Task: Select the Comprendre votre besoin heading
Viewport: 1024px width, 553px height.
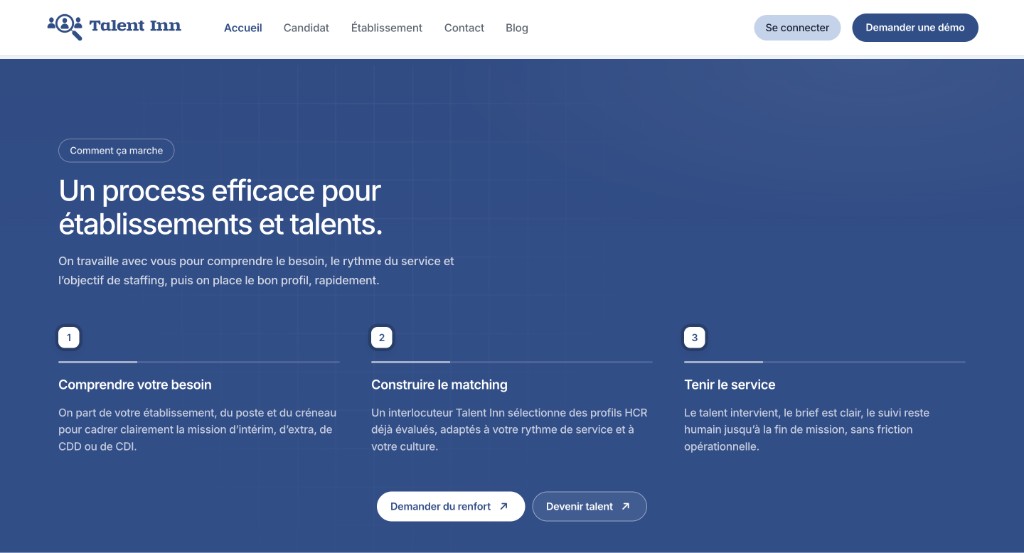Action: 135,385
